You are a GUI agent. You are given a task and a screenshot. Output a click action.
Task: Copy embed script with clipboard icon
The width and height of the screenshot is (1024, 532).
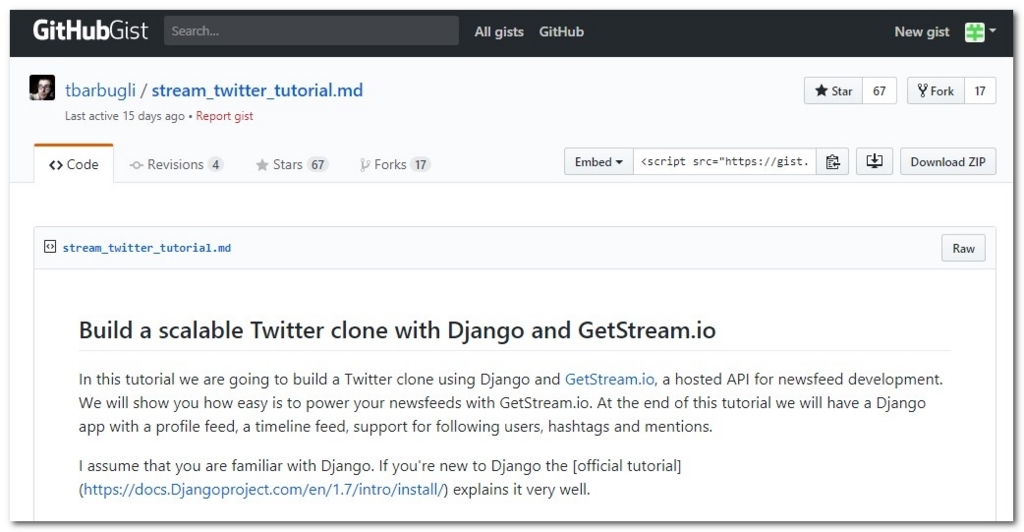point(832,162)
